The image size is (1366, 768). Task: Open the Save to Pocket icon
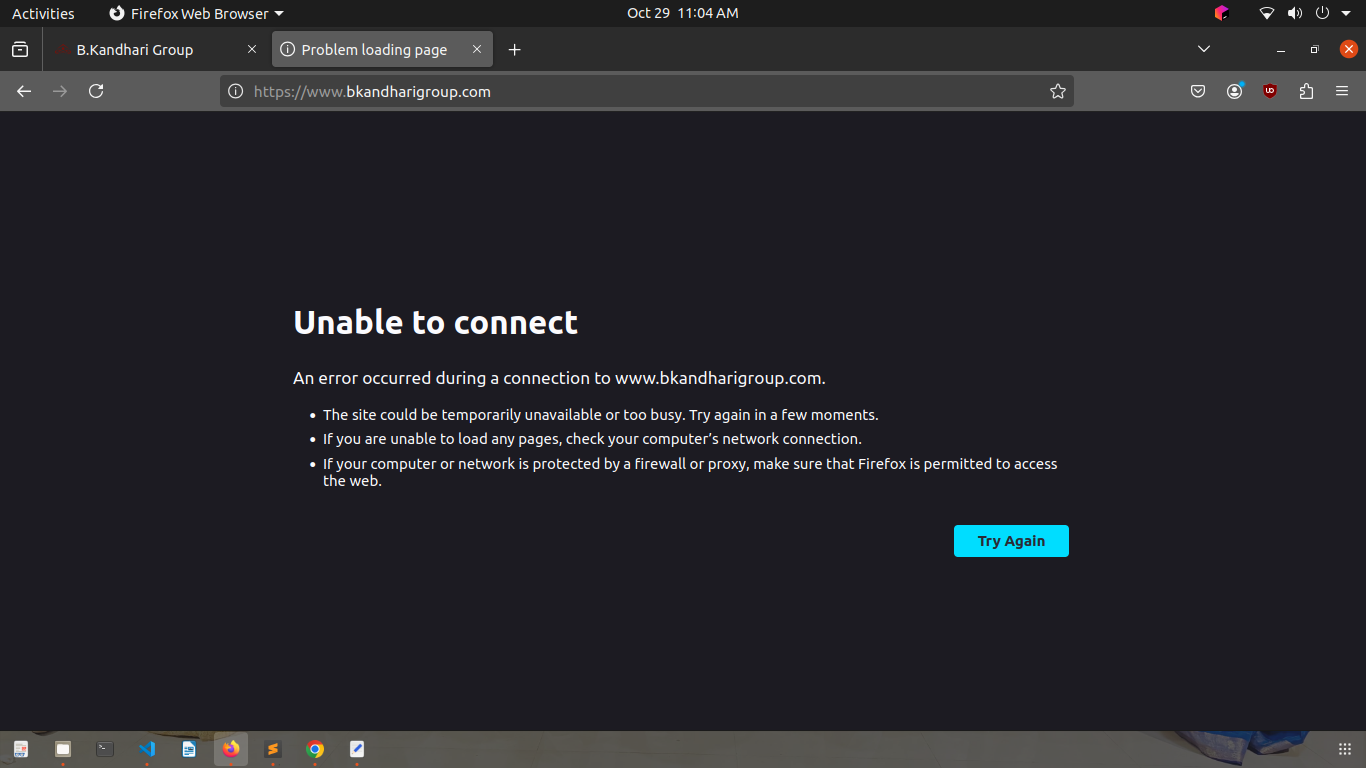coord(1198,91)
